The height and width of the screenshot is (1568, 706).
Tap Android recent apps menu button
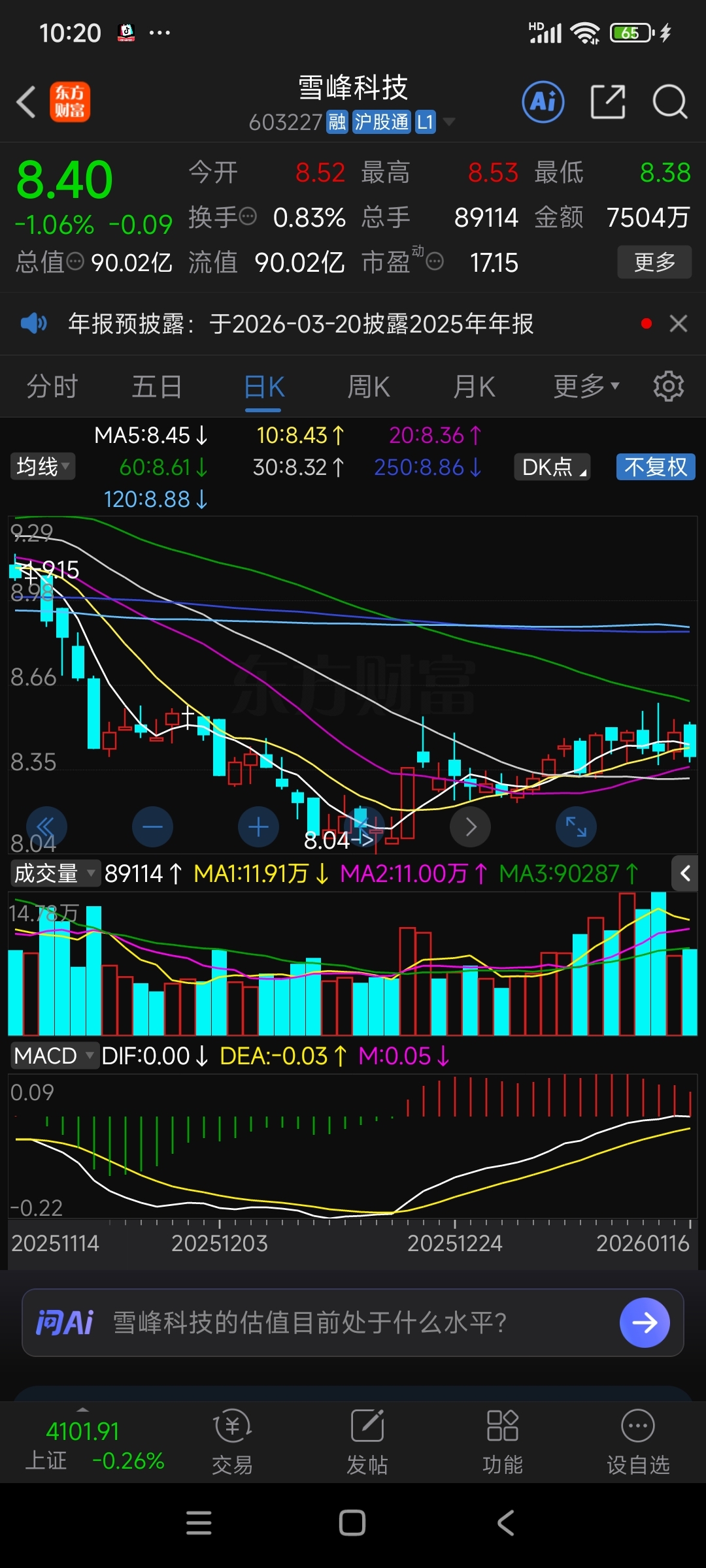tap(199, 1523)
